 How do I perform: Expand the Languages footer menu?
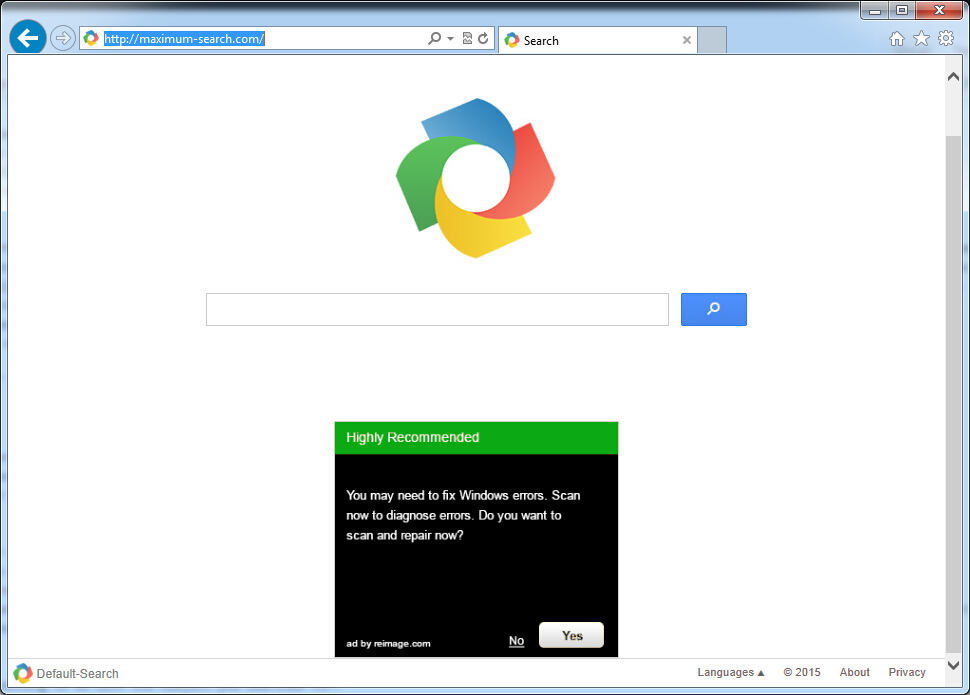tap(731, 672)
